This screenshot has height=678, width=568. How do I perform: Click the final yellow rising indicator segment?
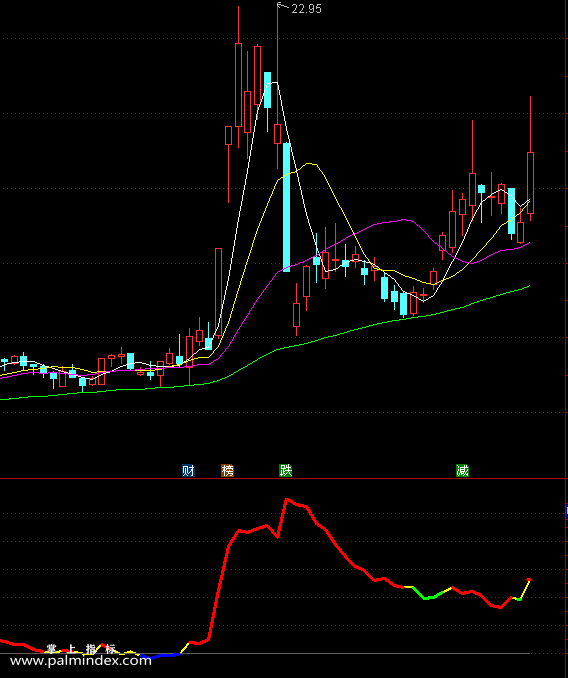pos(525,589)
